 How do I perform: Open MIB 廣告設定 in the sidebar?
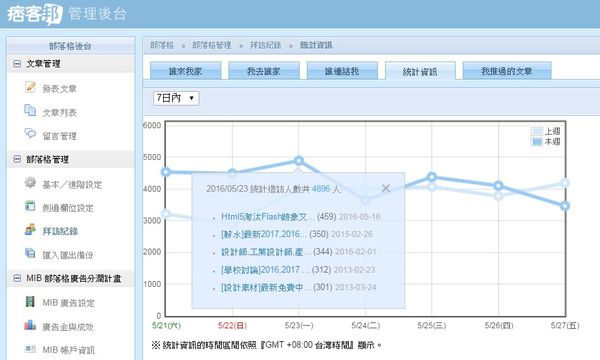pyautogui.click(x=68, y=303)
